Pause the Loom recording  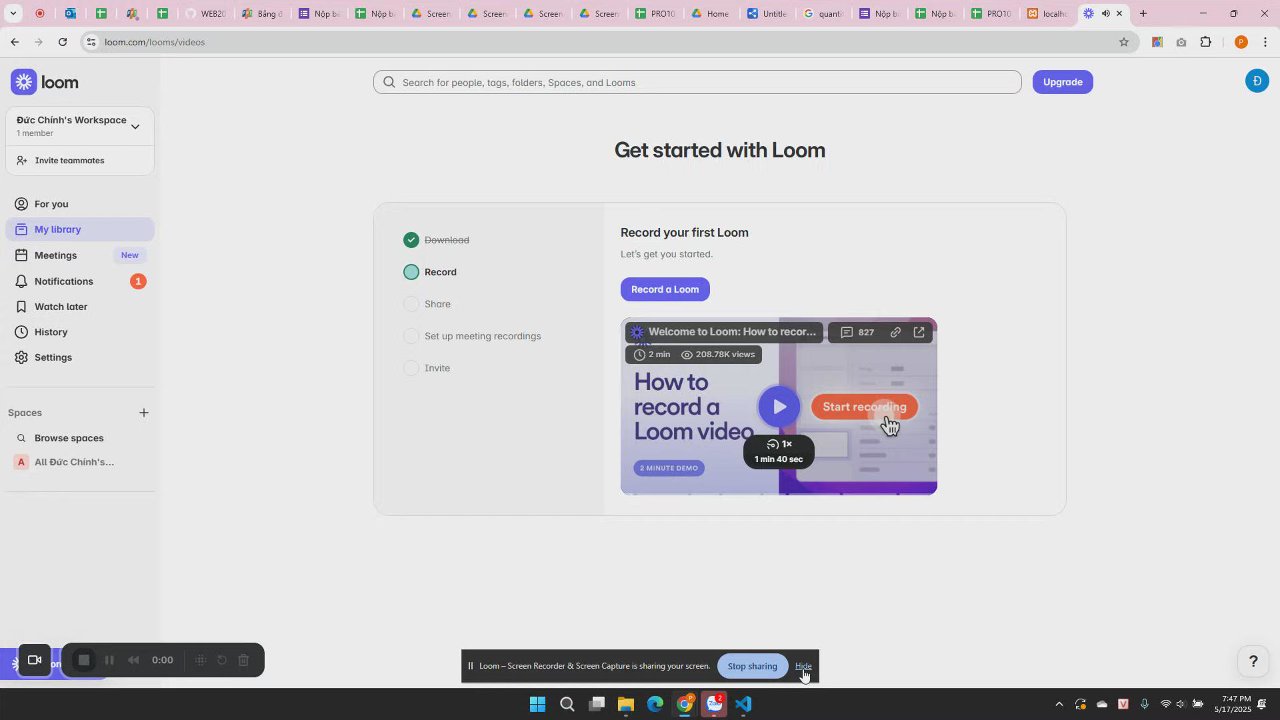pos(109,660)
